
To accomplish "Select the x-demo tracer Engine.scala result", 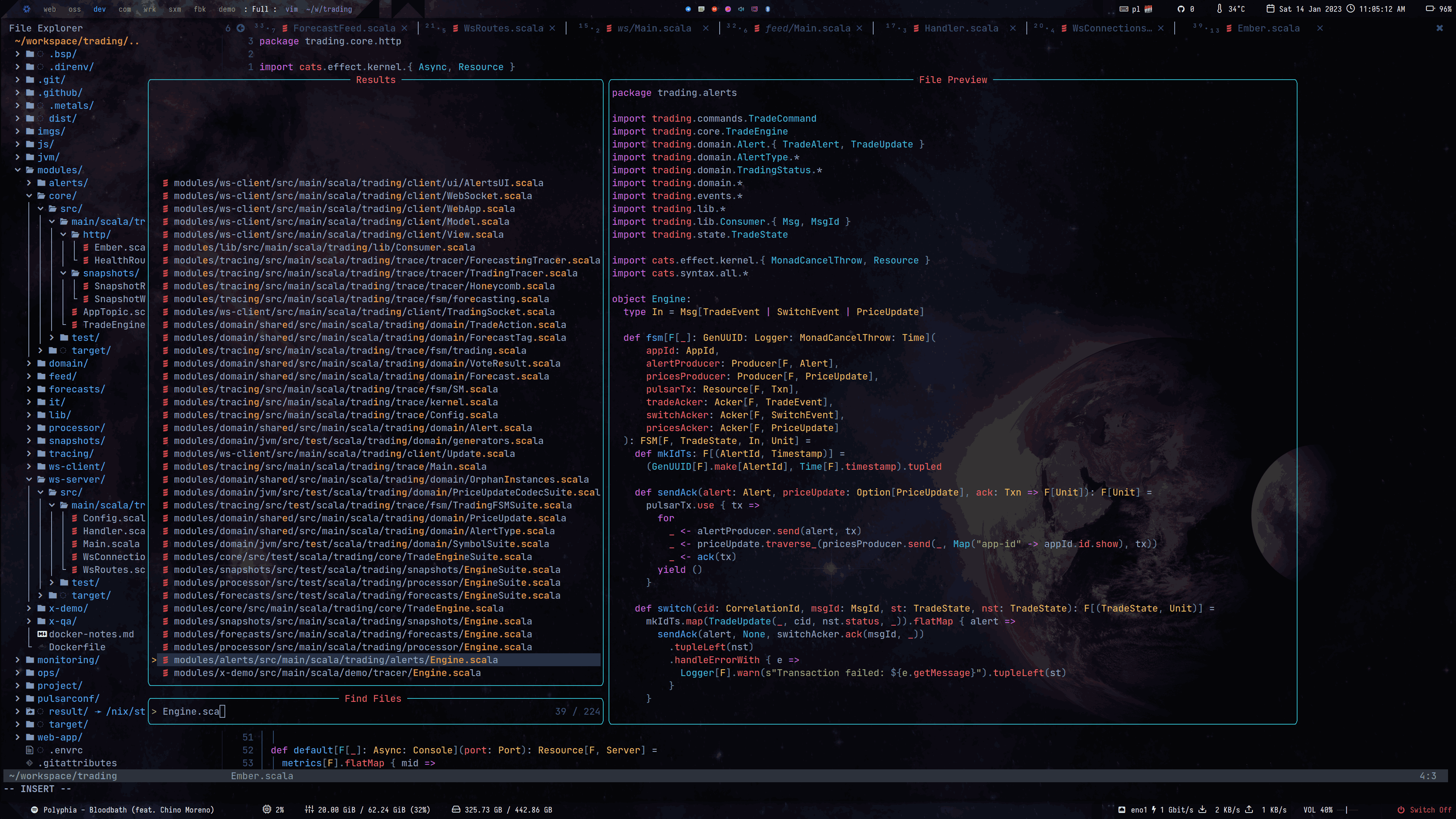I will click(x=327, y=673).
